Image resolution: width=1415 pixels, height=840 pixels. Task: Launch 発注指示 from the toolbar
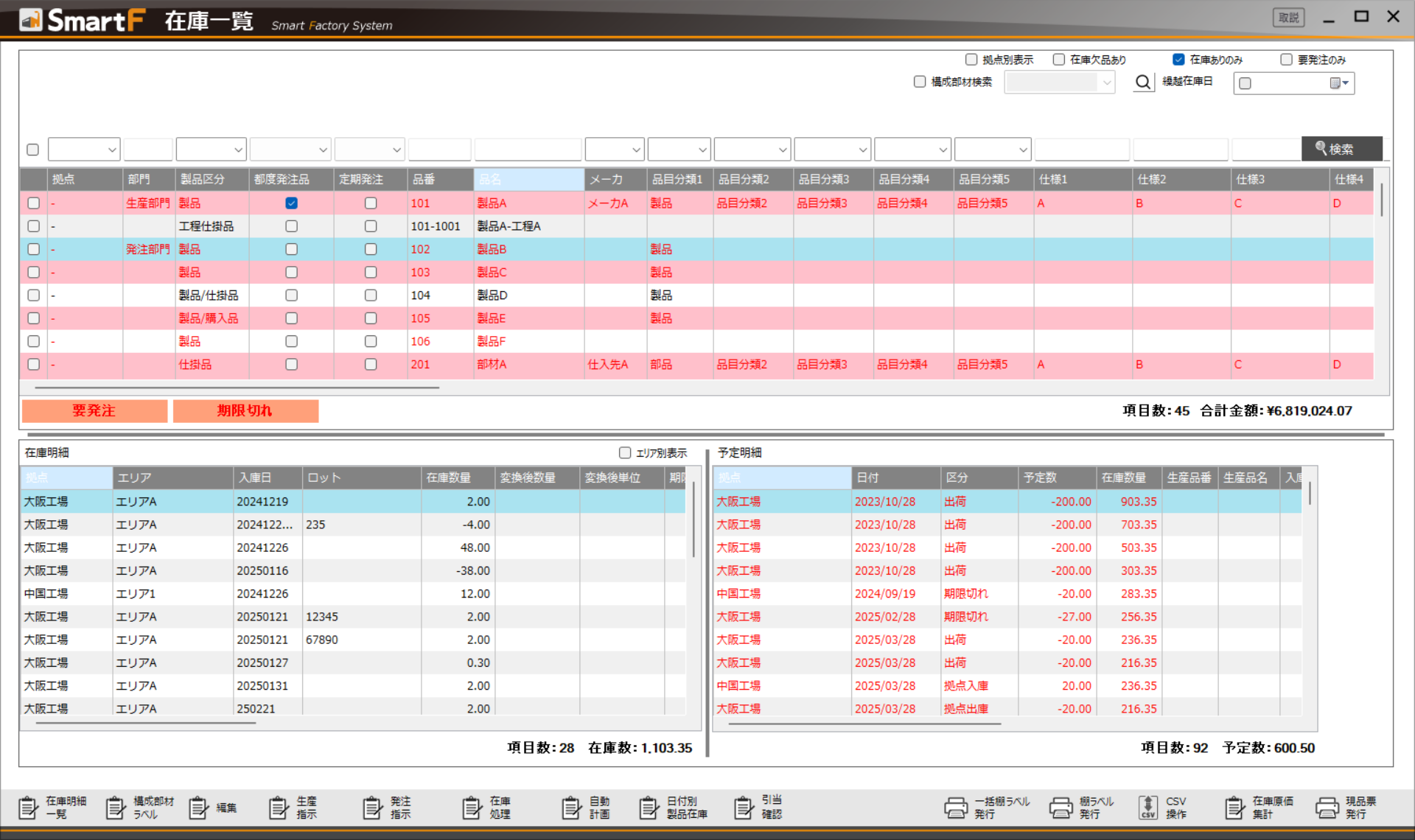click(x=373, y=808)
